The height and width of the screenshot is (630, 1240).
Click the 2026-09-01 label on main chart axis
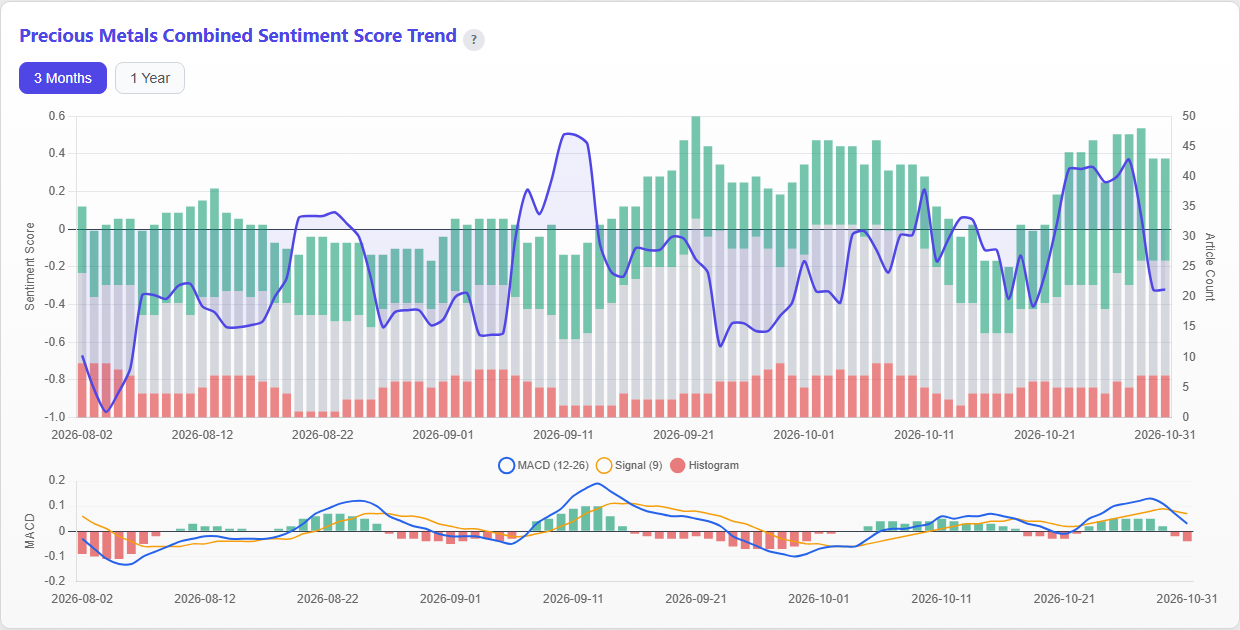(443, 435)
